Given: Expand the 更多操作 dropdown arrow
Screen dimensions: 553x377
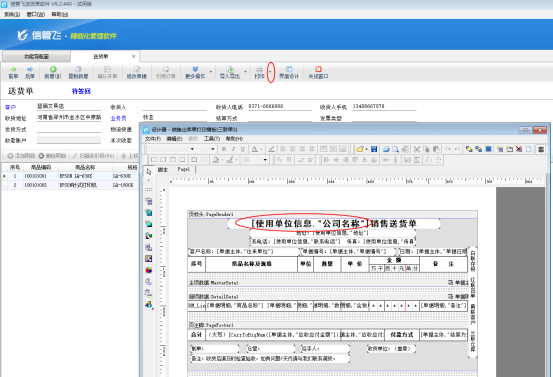Looking at the screenshot, I should tap(211, 72).
